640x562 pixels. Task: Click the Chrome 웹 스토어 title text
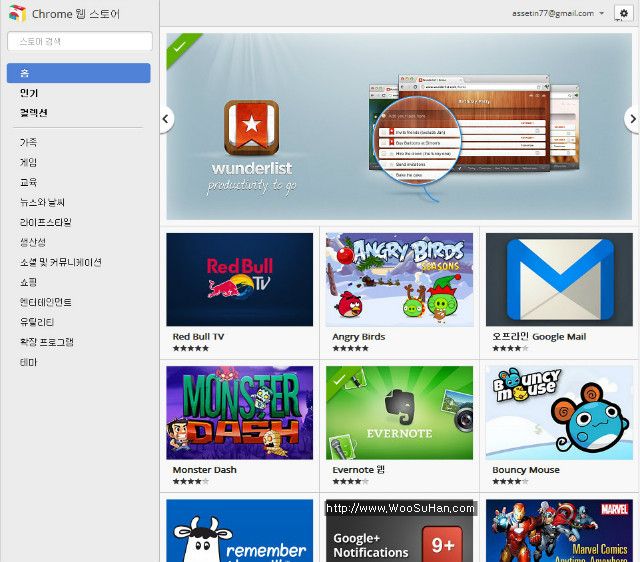76,14
